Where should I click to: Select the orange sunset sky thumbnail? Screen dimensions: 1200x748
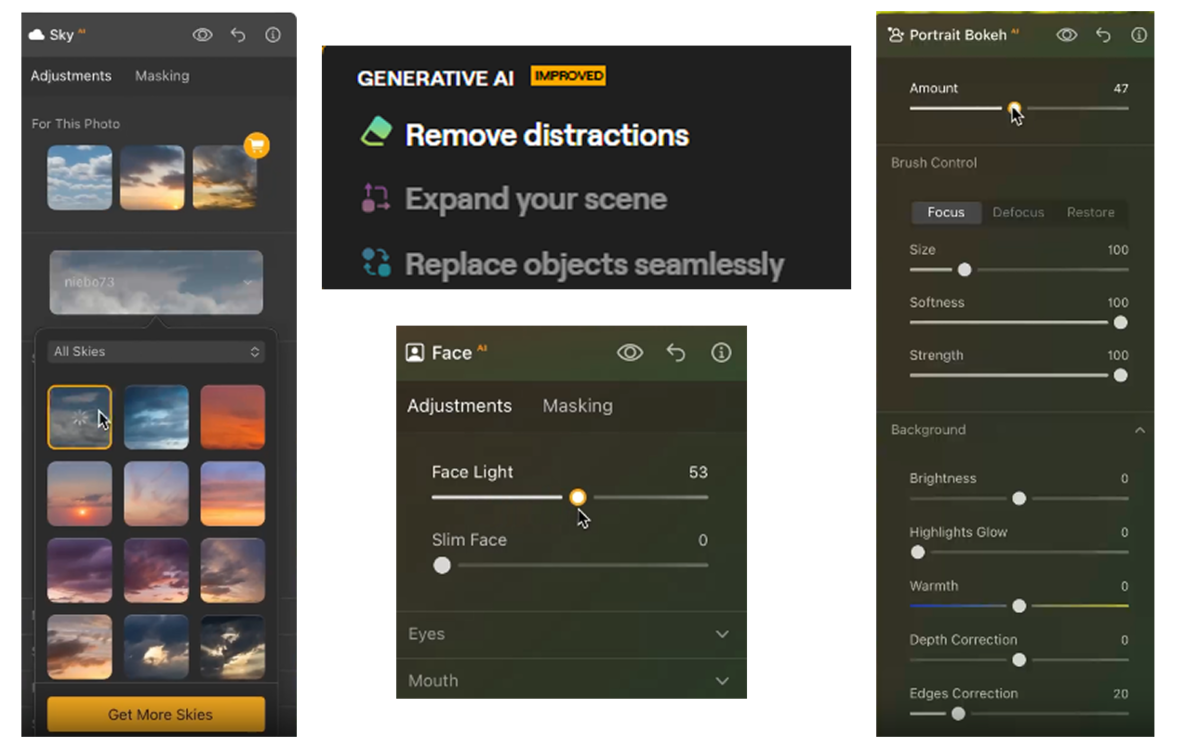point(233,417)
